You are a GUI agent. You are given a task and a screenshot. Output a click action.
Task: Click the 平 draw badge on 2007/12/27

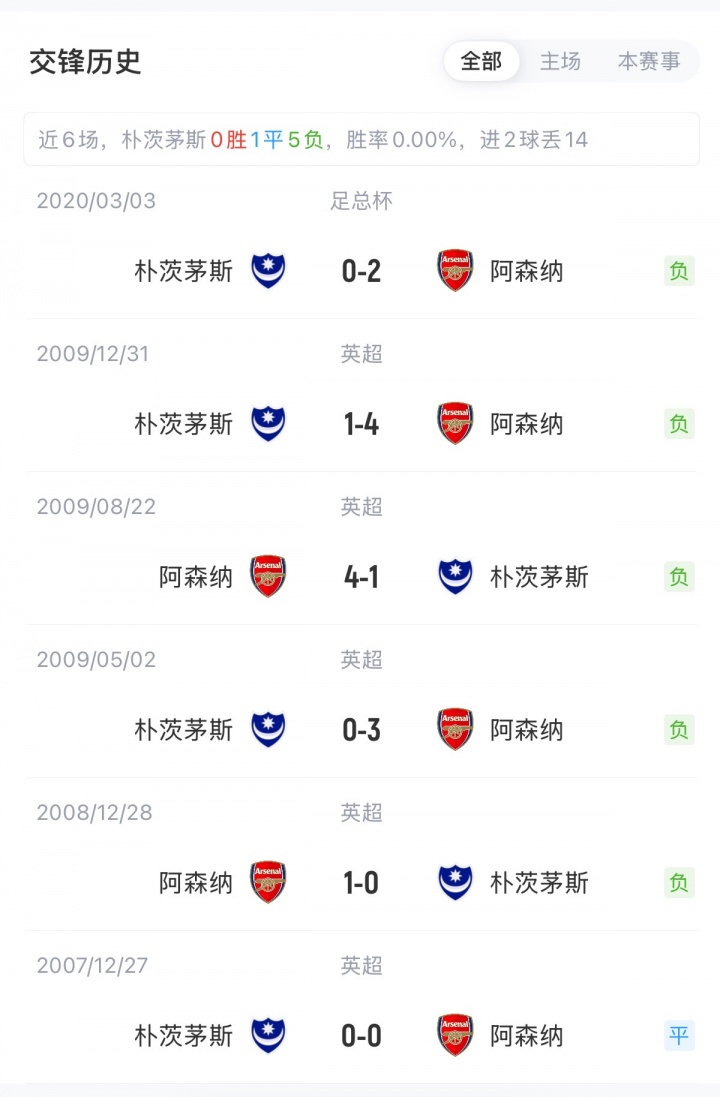(679, 1036)
